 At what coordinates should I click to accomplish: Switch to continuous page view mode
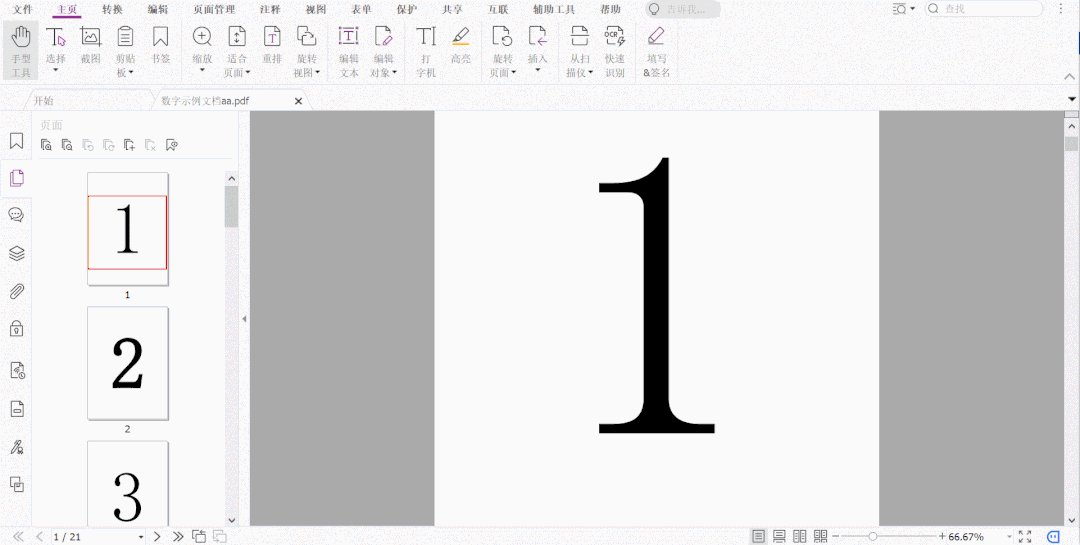[x=779, y=537]
